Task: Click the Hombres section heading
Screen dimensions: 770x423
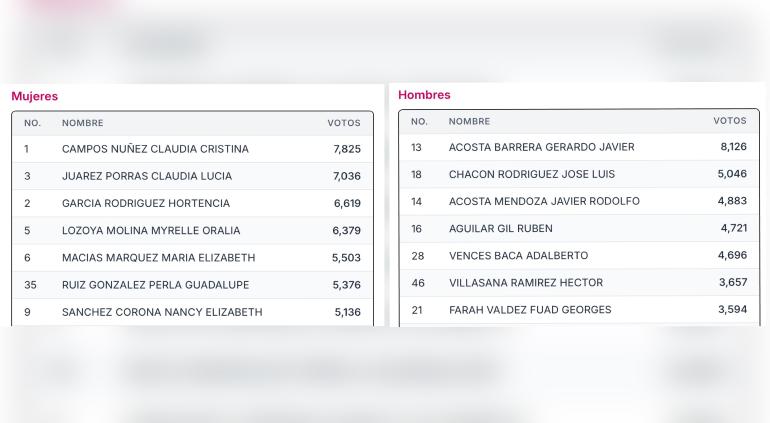Action: [424, 95]
